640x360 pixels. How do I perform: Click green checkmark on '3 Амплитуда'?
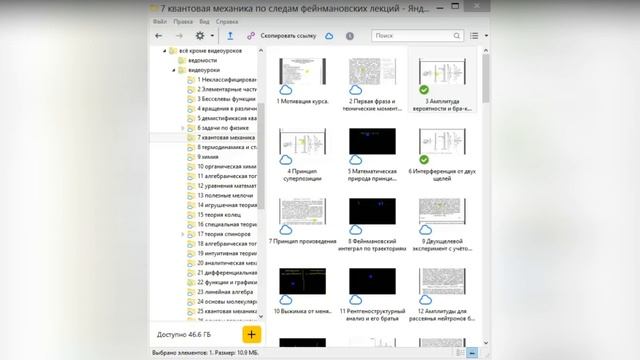tap(424, 90)
